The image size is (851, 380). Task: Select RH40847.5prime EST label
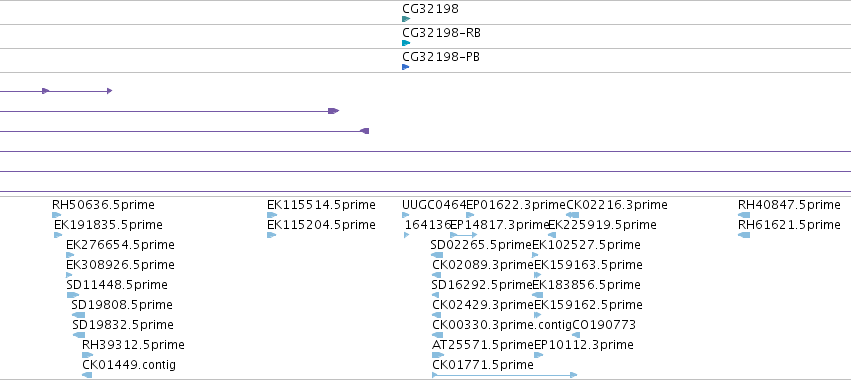pyautogui.click(x=789, y=205)
